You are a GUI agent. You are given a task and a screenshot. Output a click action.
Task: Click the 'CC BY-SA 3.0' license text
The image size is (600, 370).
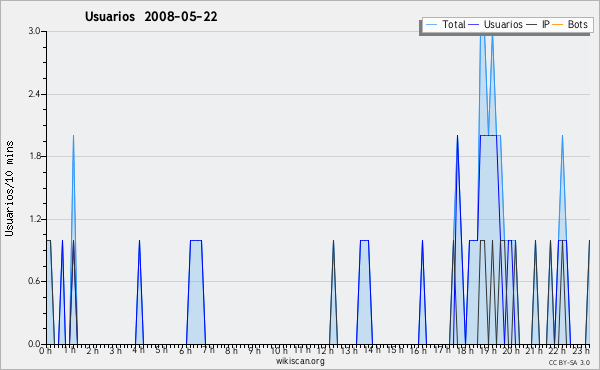point(569,362)
